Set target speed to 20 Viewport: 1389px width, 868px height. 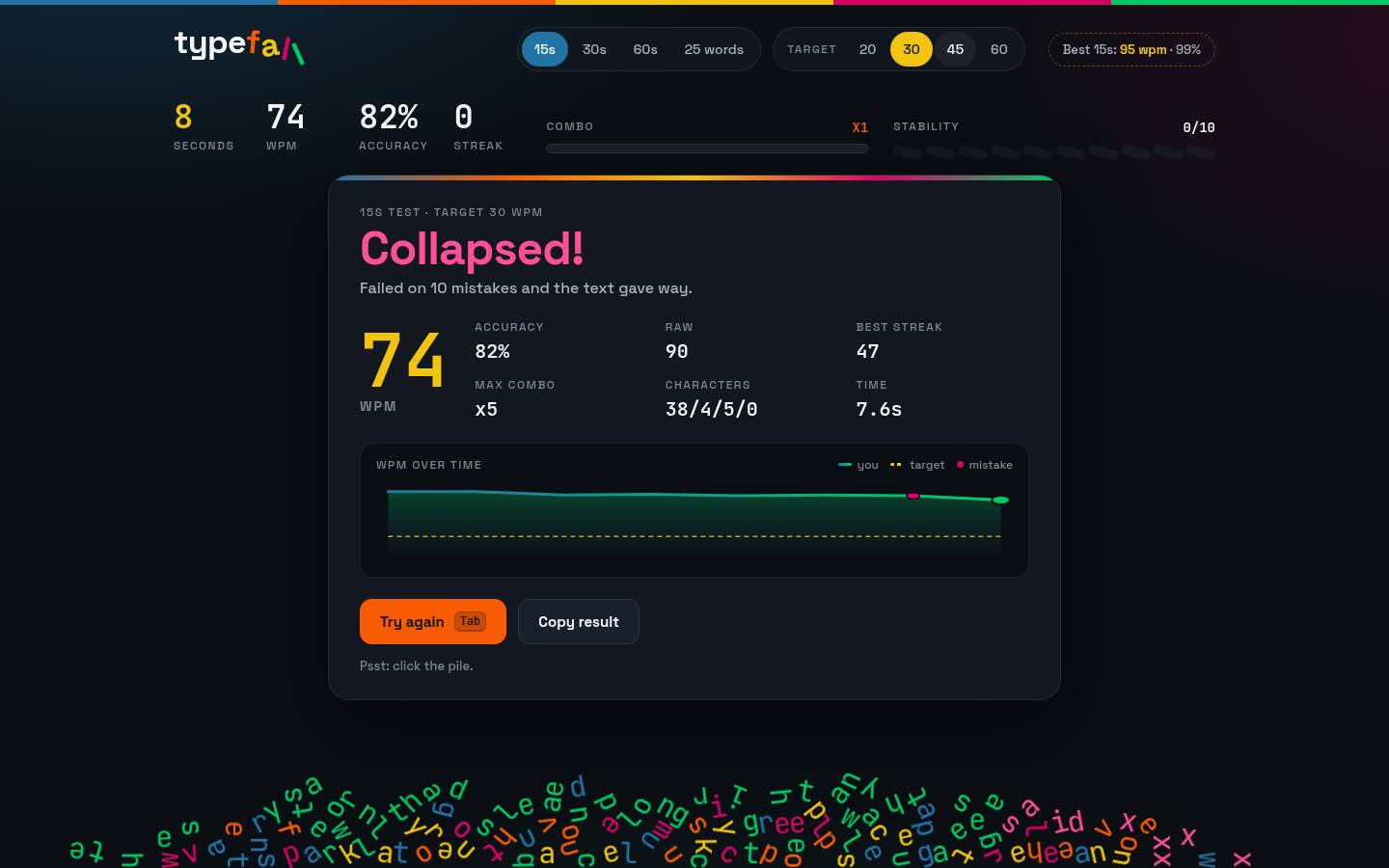click(867, 49)
